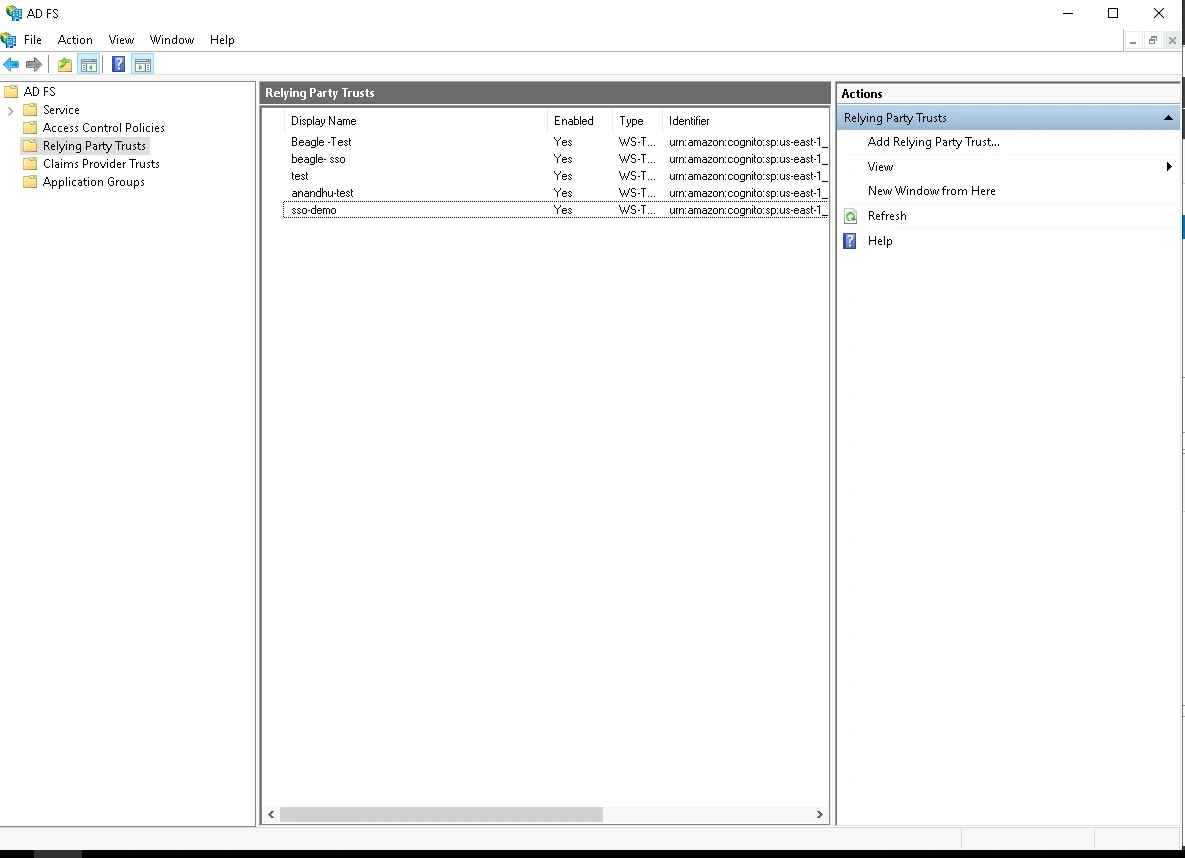Select the test trust row
Image resolution: width=1185 pixels, height=858 pixels.
555,176
